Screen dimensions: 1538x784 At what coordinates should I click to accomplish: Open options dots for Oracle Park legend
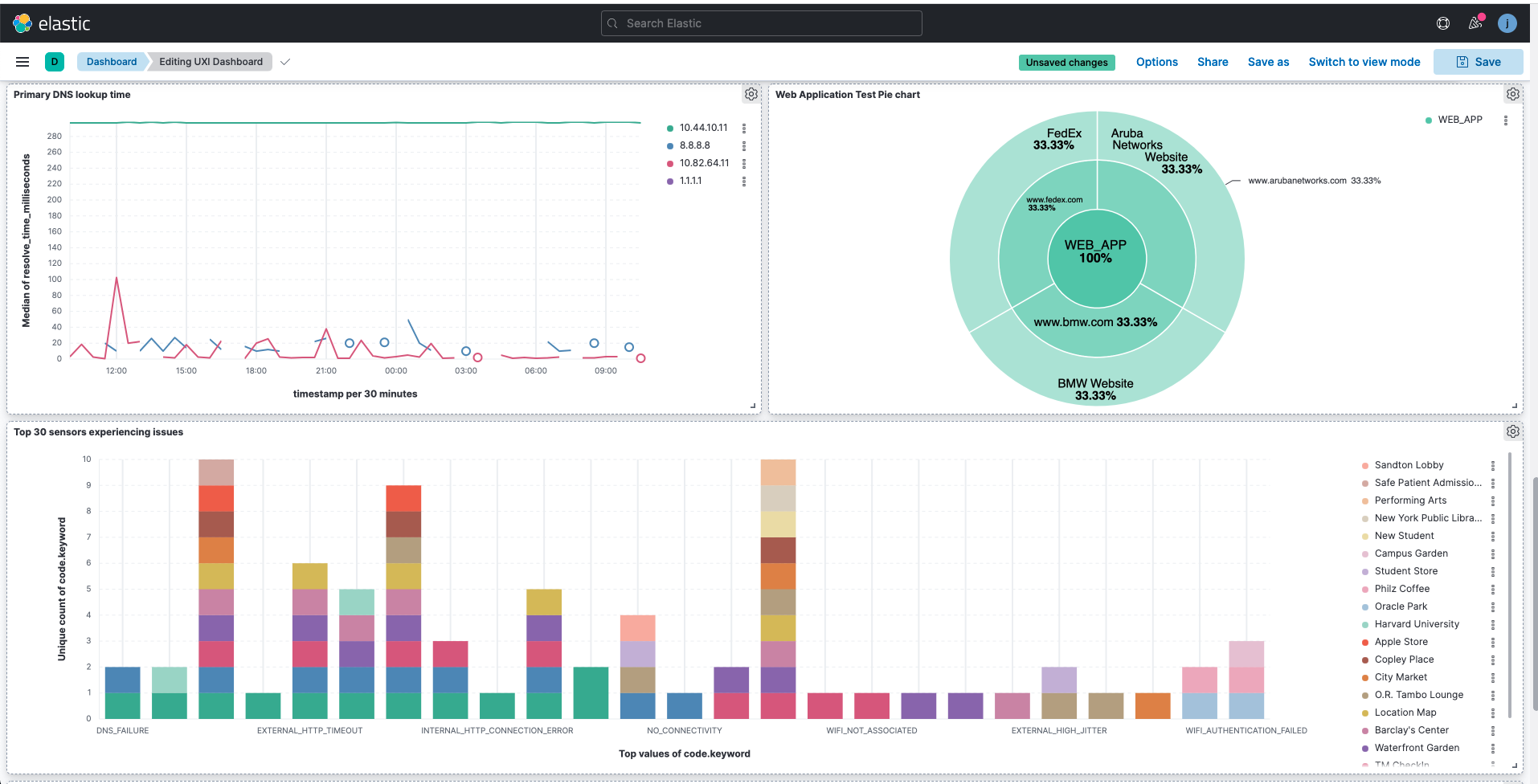1493,606
